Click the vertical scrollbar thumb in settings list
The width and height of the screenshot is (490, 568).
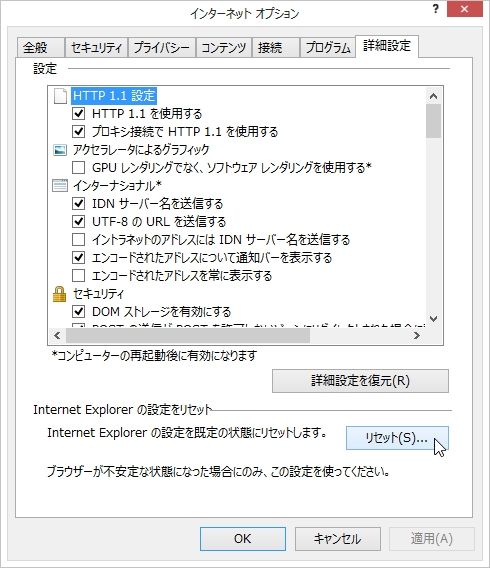click(x=434, y=121)
